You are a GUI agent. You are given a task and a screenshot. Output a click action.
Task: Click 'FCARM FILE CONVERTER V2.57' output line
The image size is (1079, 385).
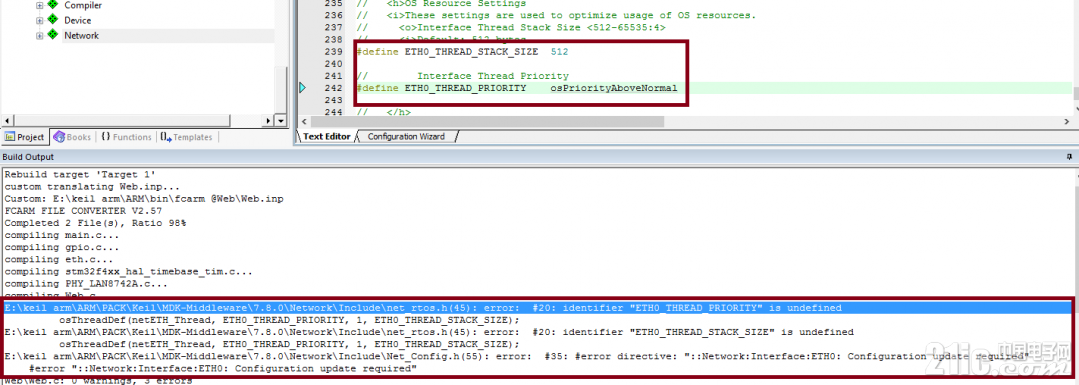click(x=83, y=211)
